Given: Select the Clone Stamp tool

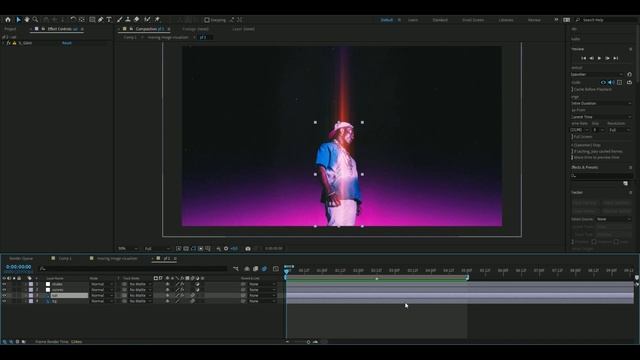Looking at the screenshot, I should pos(128,20).
